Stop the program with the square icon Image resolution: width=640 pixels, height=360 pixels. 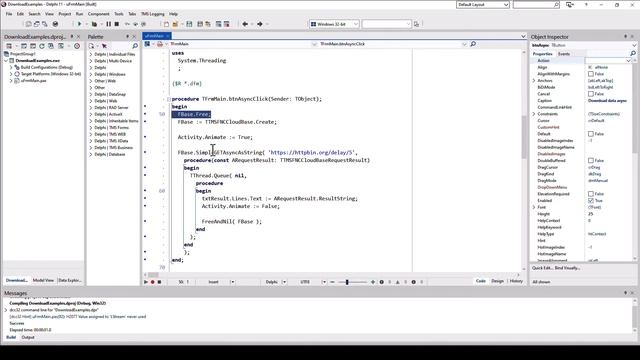coord(117,24)
